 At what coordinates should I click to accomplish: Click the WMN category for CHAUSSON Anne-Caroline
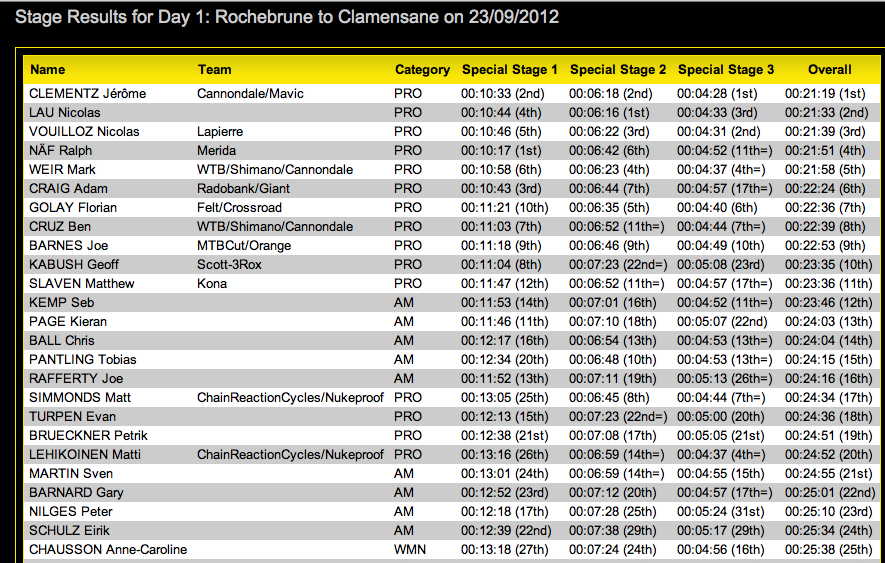click(410, 550)
